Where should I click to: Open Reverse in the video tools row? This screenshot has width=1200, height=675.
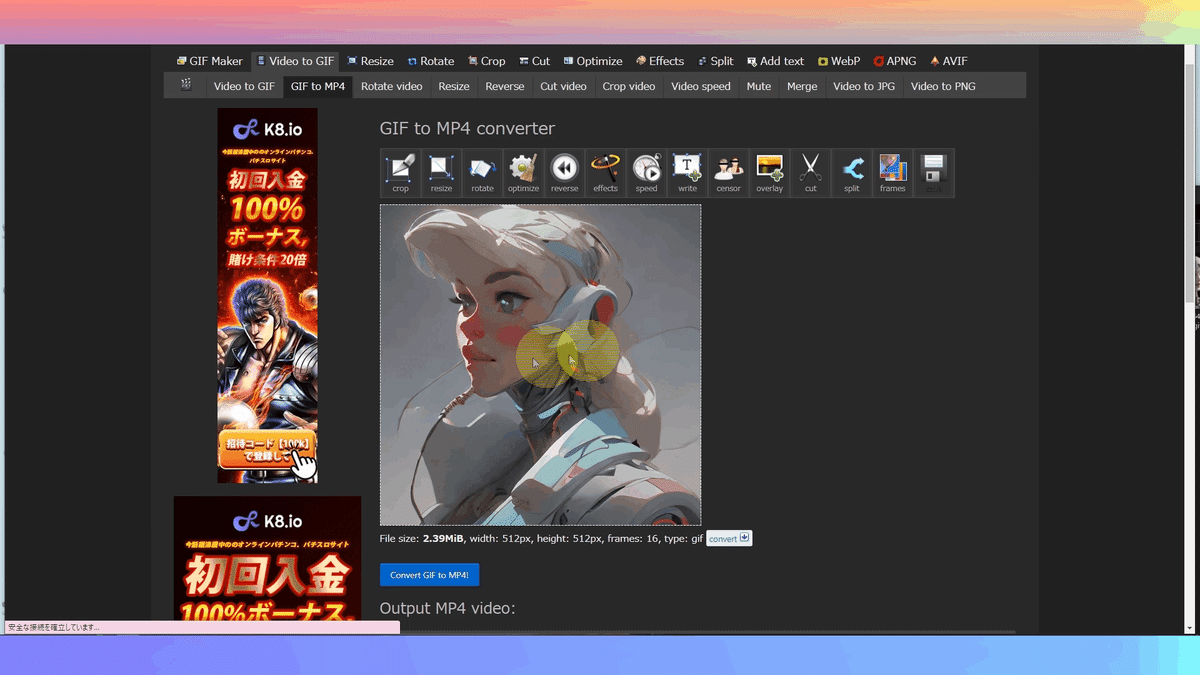[x=505, y=86]
